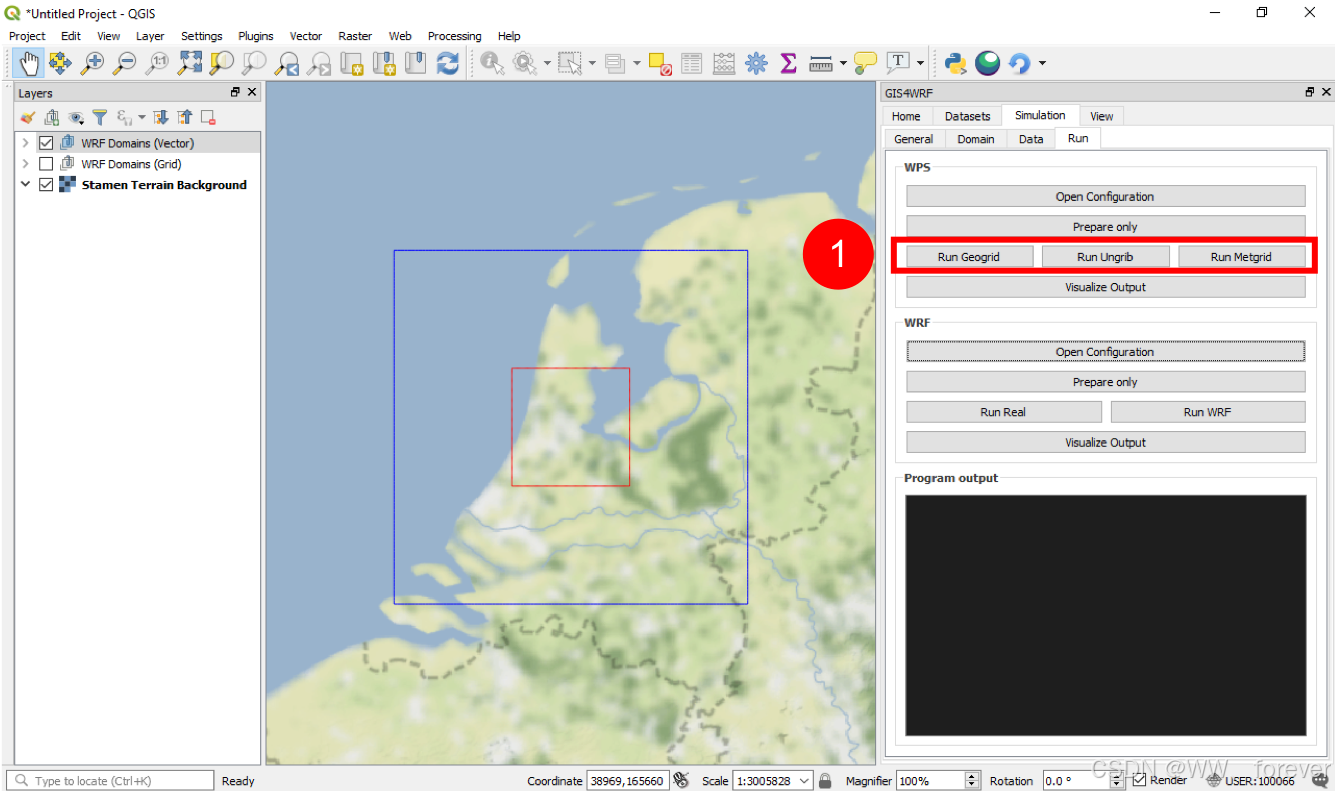The width and height of the screenshot is (1335, 791).
Task: Open dropdown arrow next to Text Annotation
Action: (920, 63)
